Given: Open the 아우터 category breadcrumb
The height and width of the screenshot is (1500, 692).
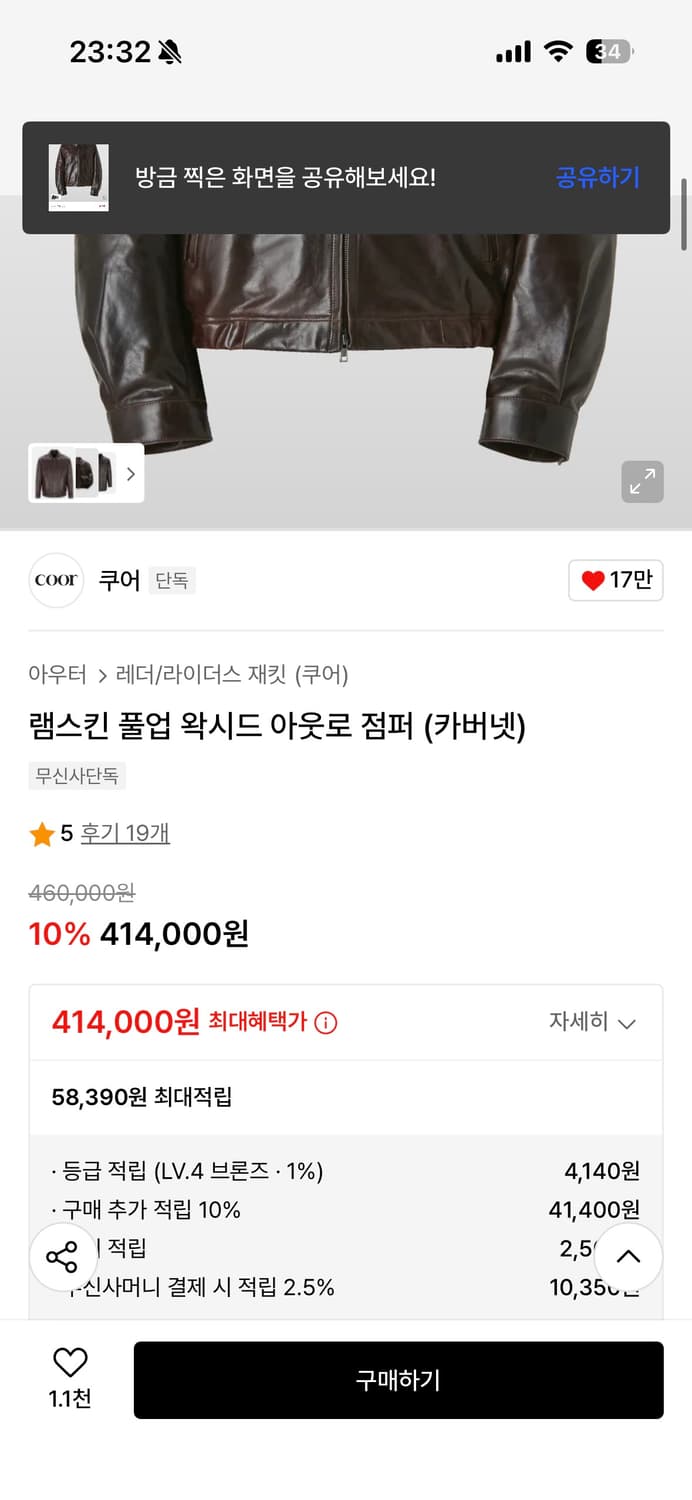Looking at the screenshot, I should (57, 675).
